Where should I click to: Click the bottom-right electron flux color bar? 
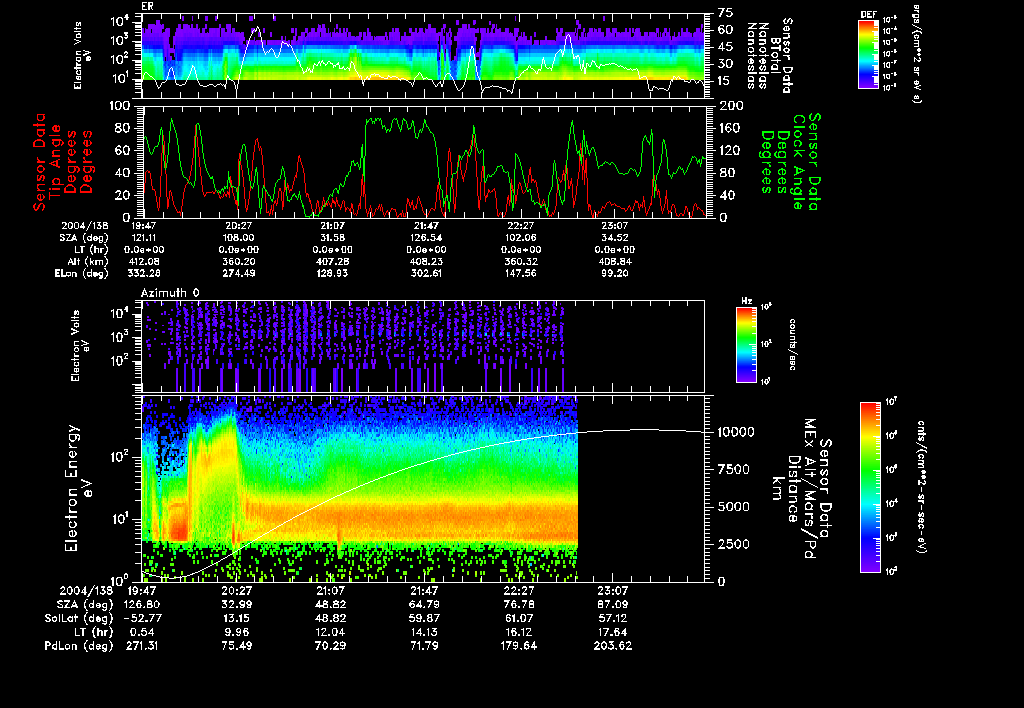(870, 487)
